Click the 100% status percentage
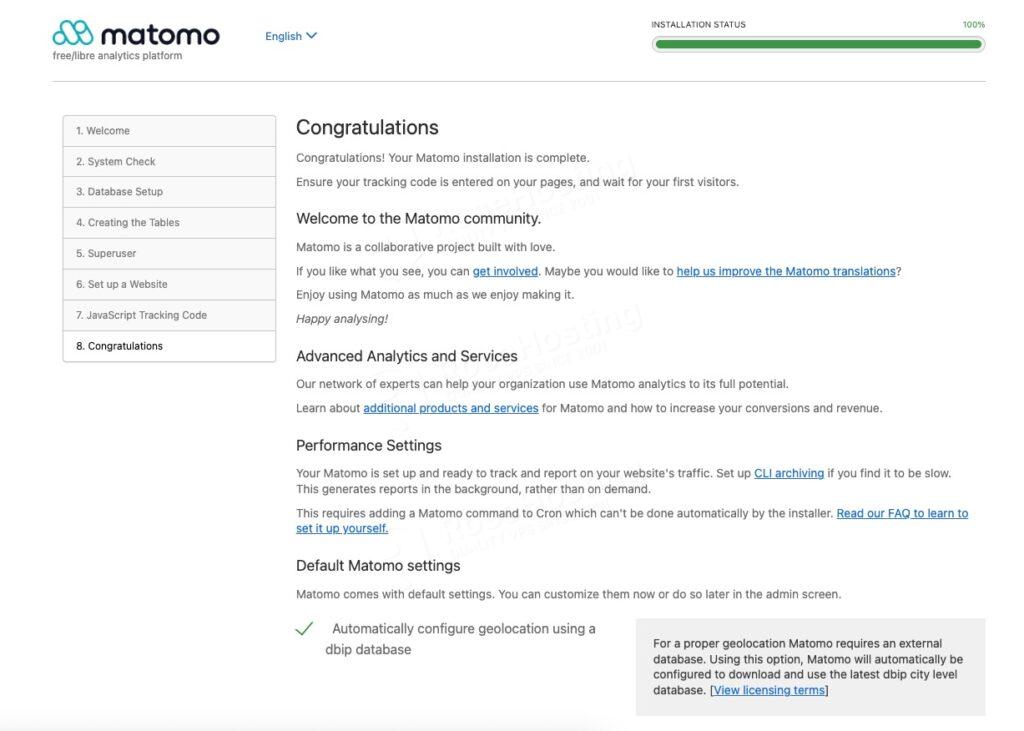 point(973,25)
